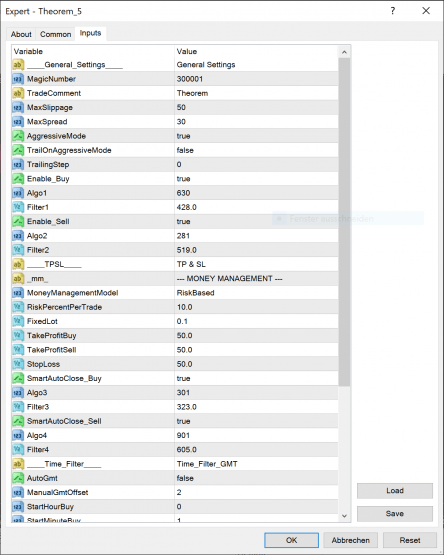
Task: Select the Algo4 value 901
Action: [183, 435]
